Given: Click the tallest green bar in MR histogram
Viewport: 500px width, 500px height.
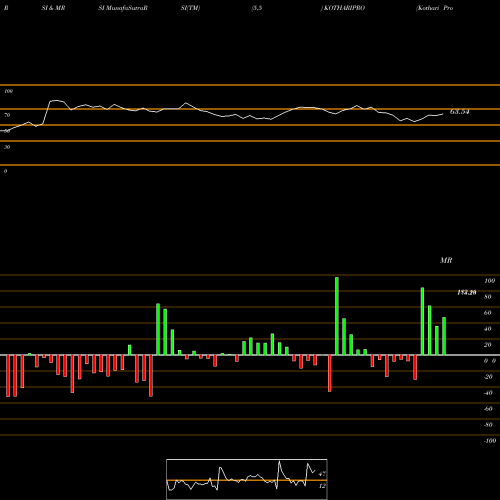Looking at the screenshot, I should (x=337, y=316).
